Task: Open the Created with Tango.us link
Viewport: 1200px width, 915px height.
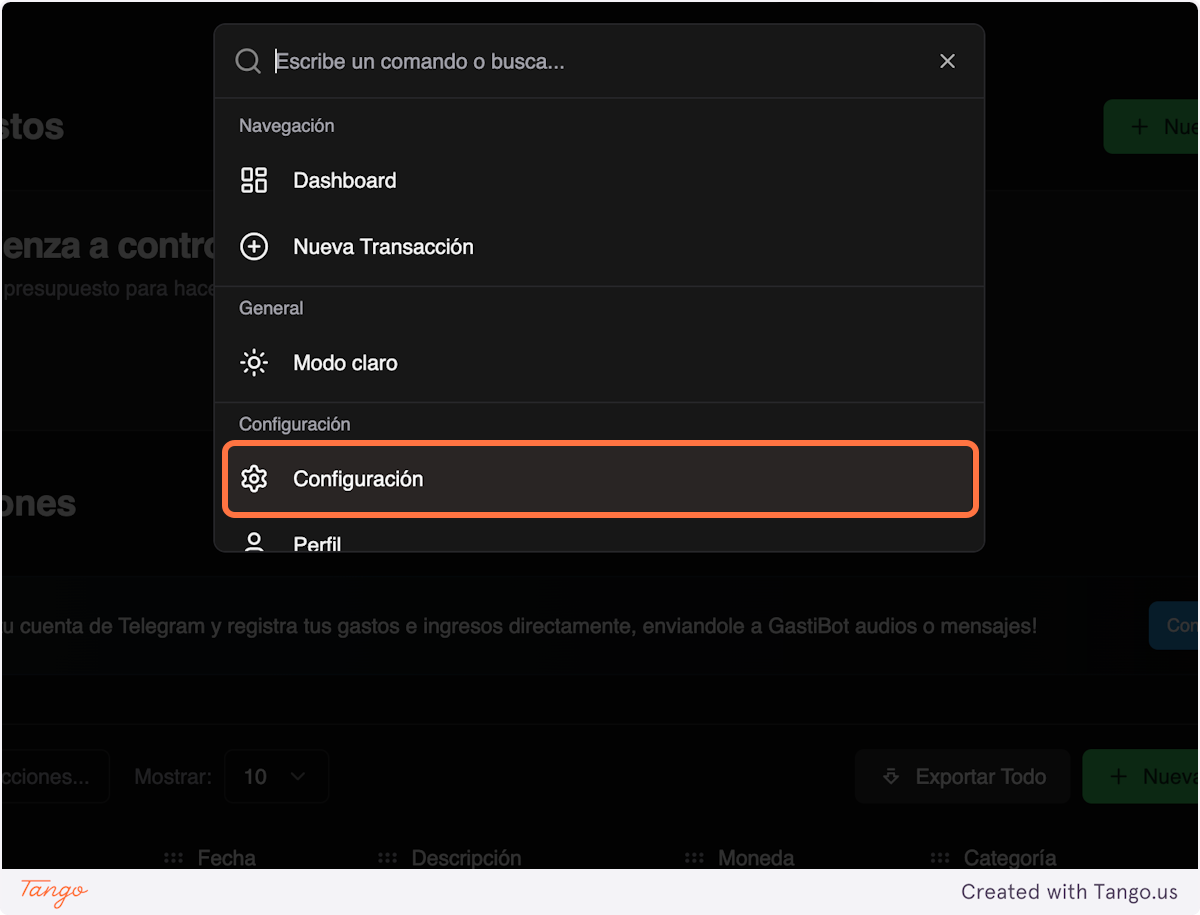Action: (x=1069, y=892)
